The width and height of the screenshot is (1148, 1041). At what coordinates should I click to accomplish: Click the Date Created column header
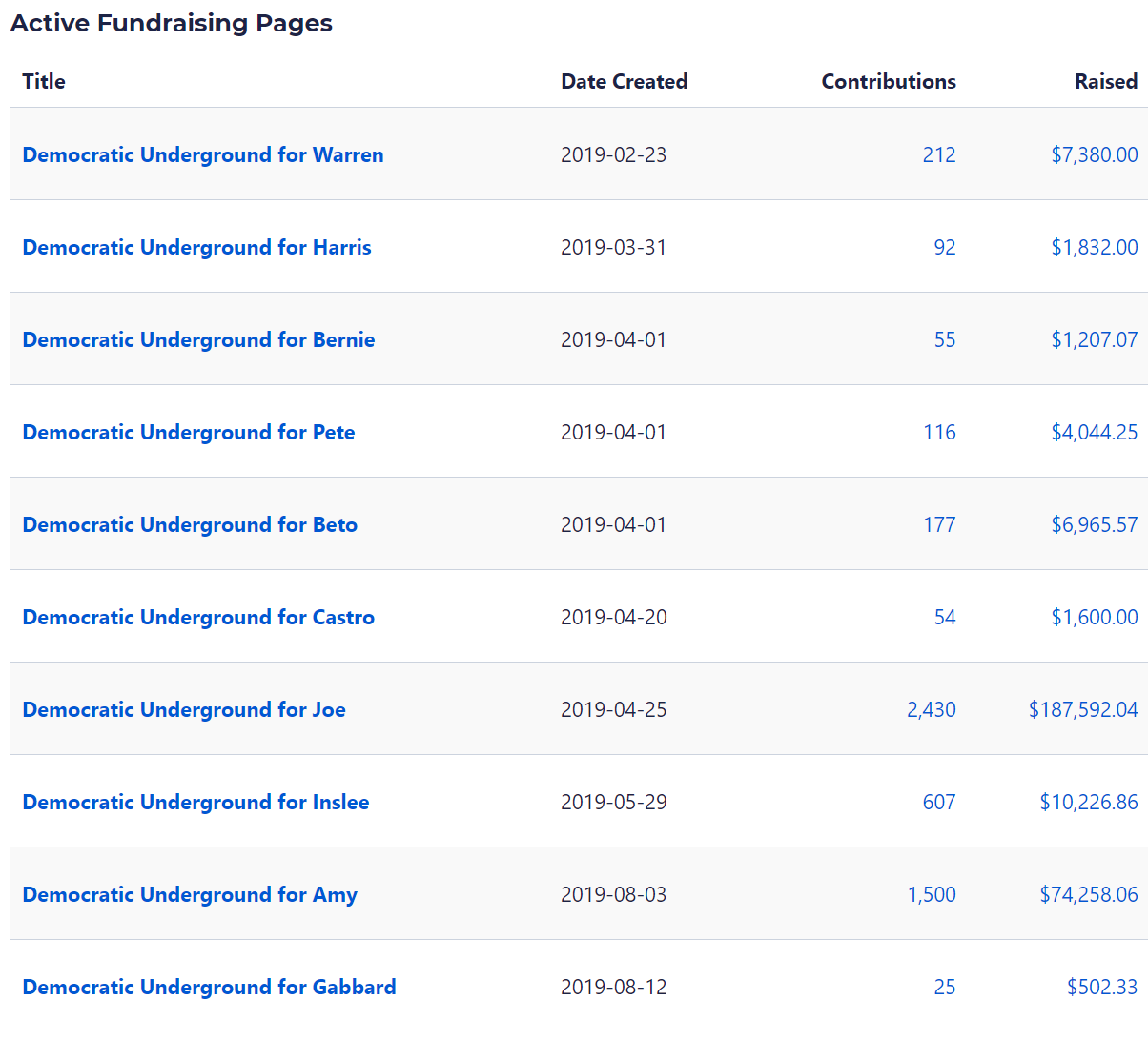[625, 81]
